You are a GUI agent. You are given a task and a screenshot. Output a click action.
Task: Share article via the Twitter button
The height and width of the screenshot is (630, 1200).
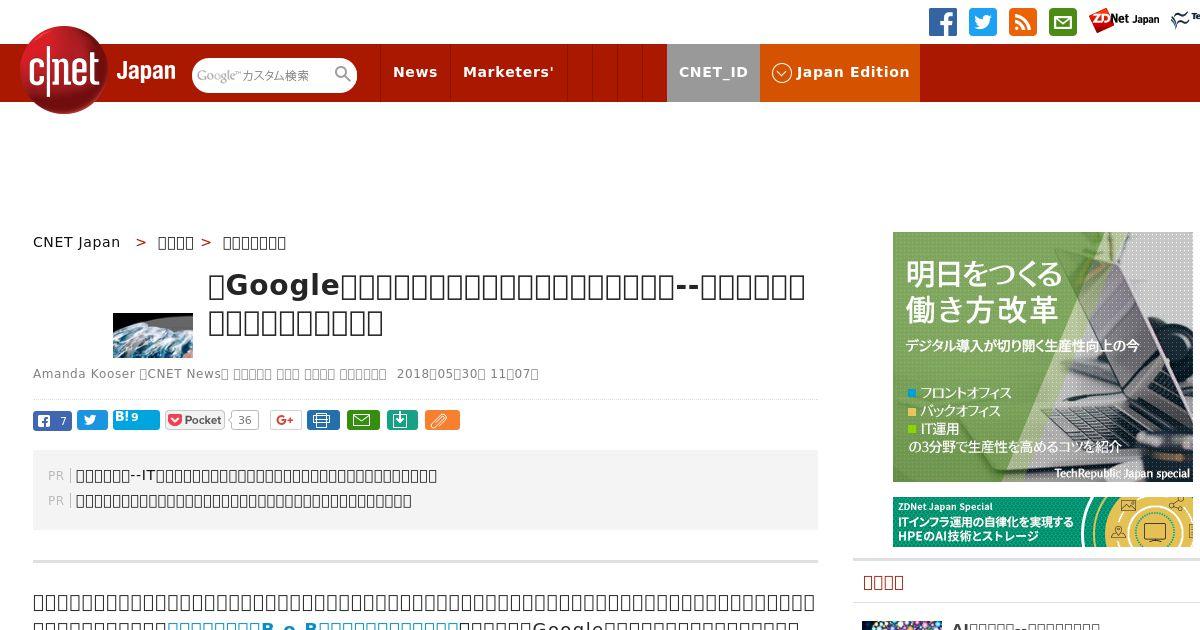[x=92, y=421]
